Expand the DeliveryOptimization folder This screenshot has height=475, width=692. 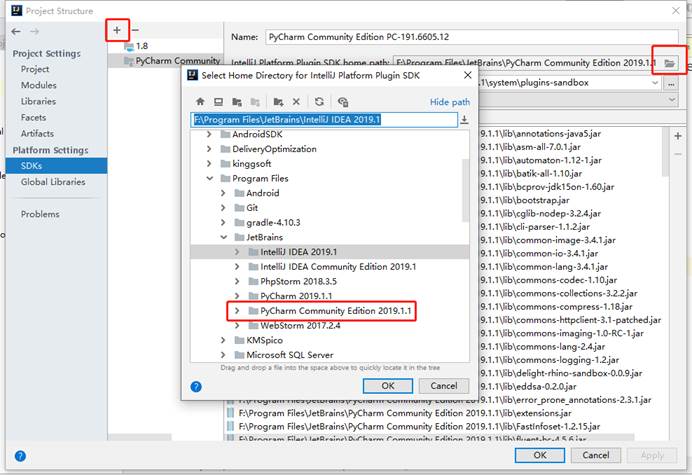209,149
